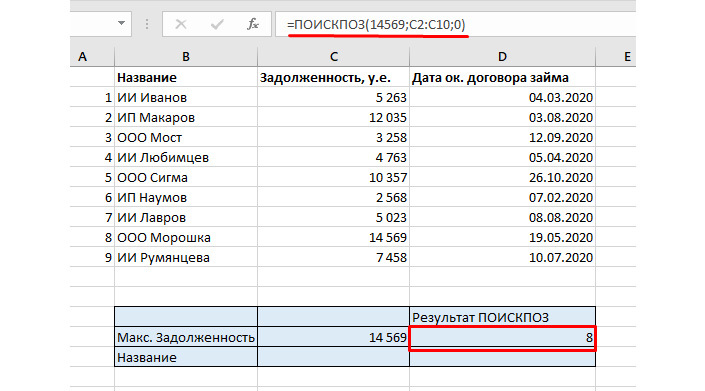Select debt value 2 568

click(334, 197)
